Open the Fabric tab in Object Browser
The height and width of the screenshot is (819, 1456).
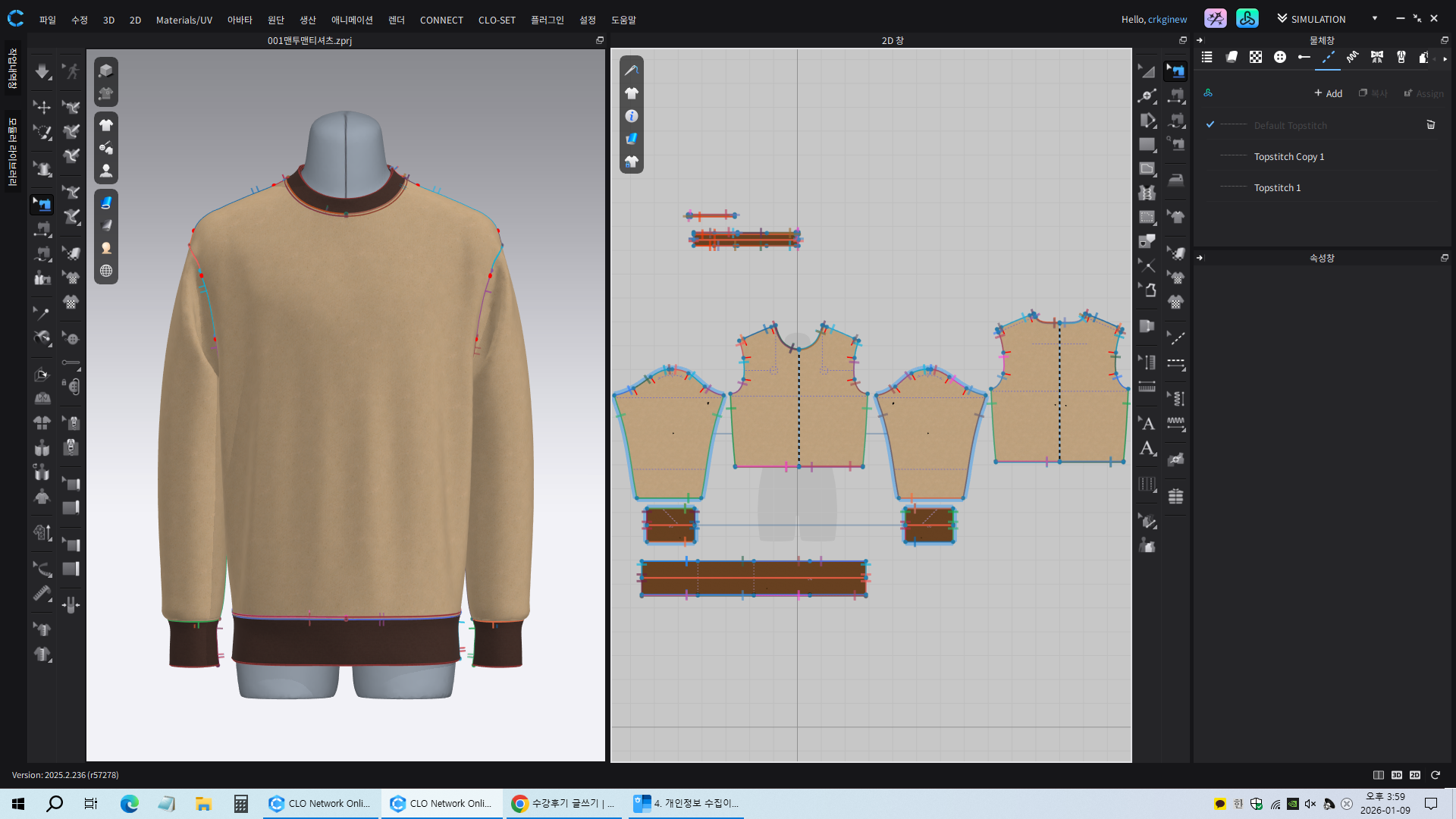pyautogui.click(x=1232, y=57)
